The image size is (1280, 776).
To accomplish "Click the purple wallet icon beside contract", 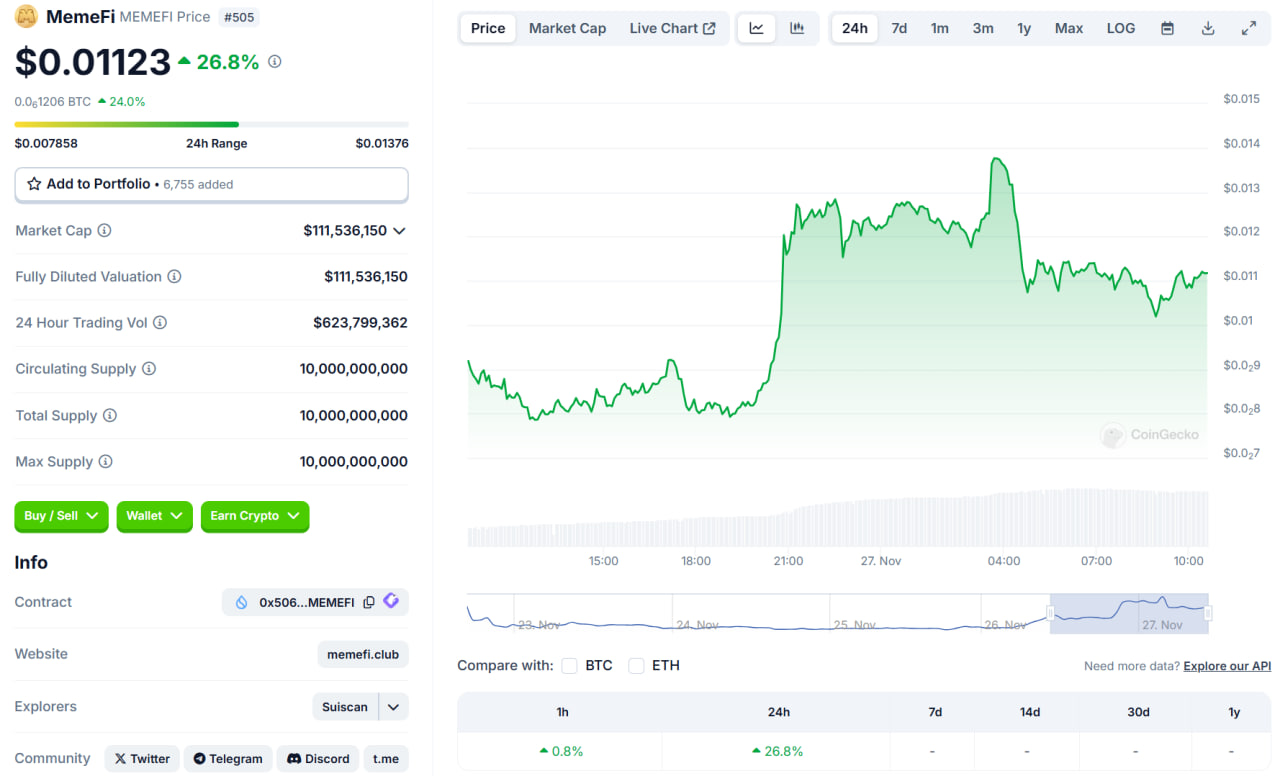I will pos(391,601).
